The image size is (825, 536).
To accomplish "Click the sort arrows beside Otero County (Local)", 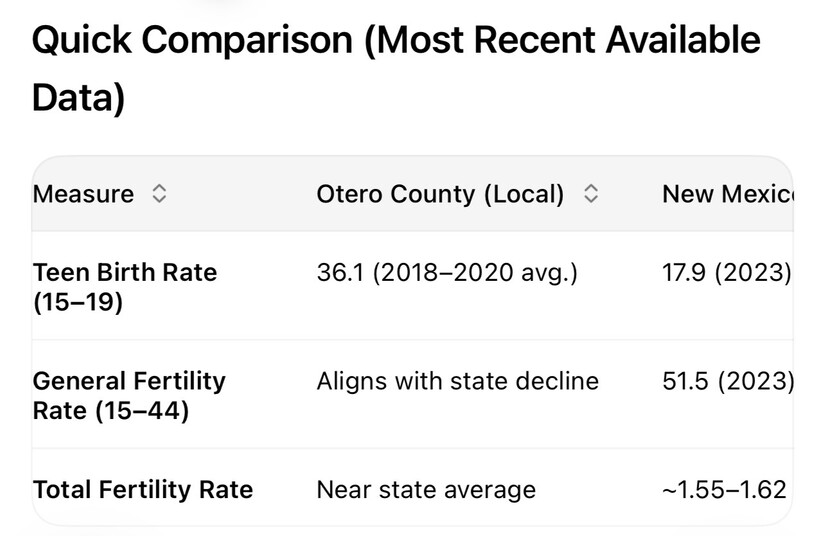I will (x=591, y=194).
